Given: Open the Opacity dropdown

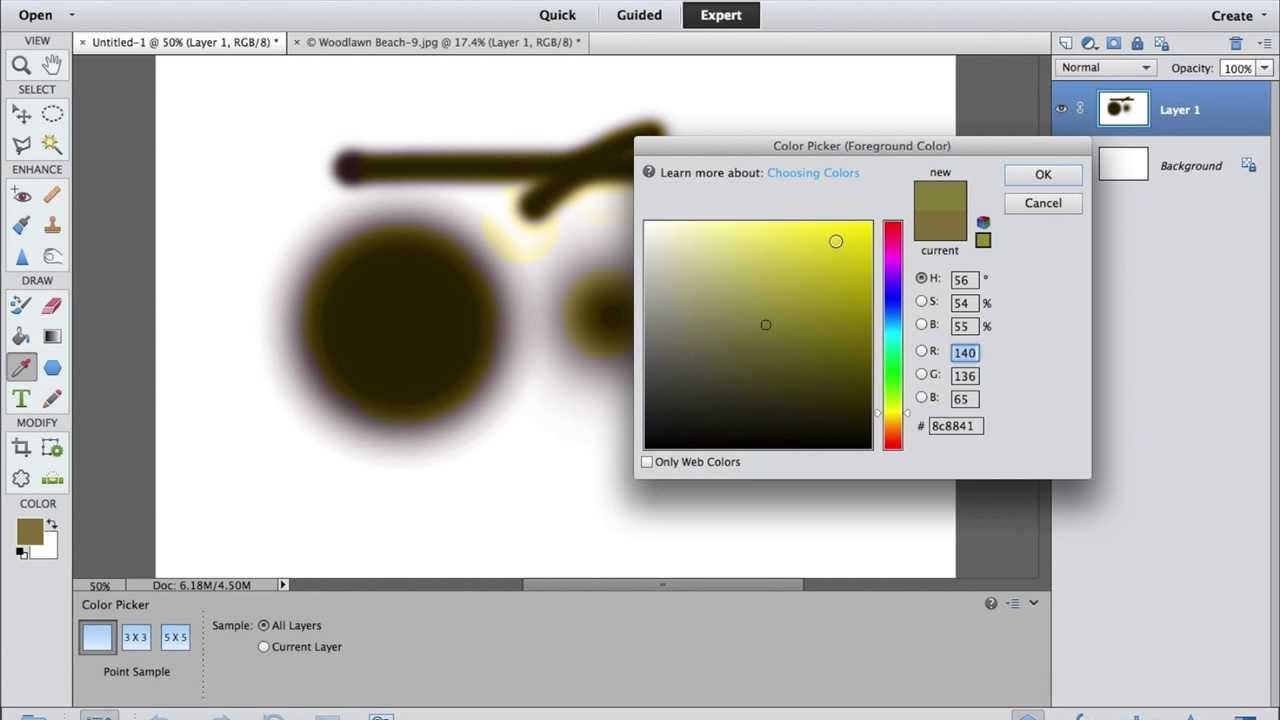Looking at the screenshot, I should coord(1262,67).
